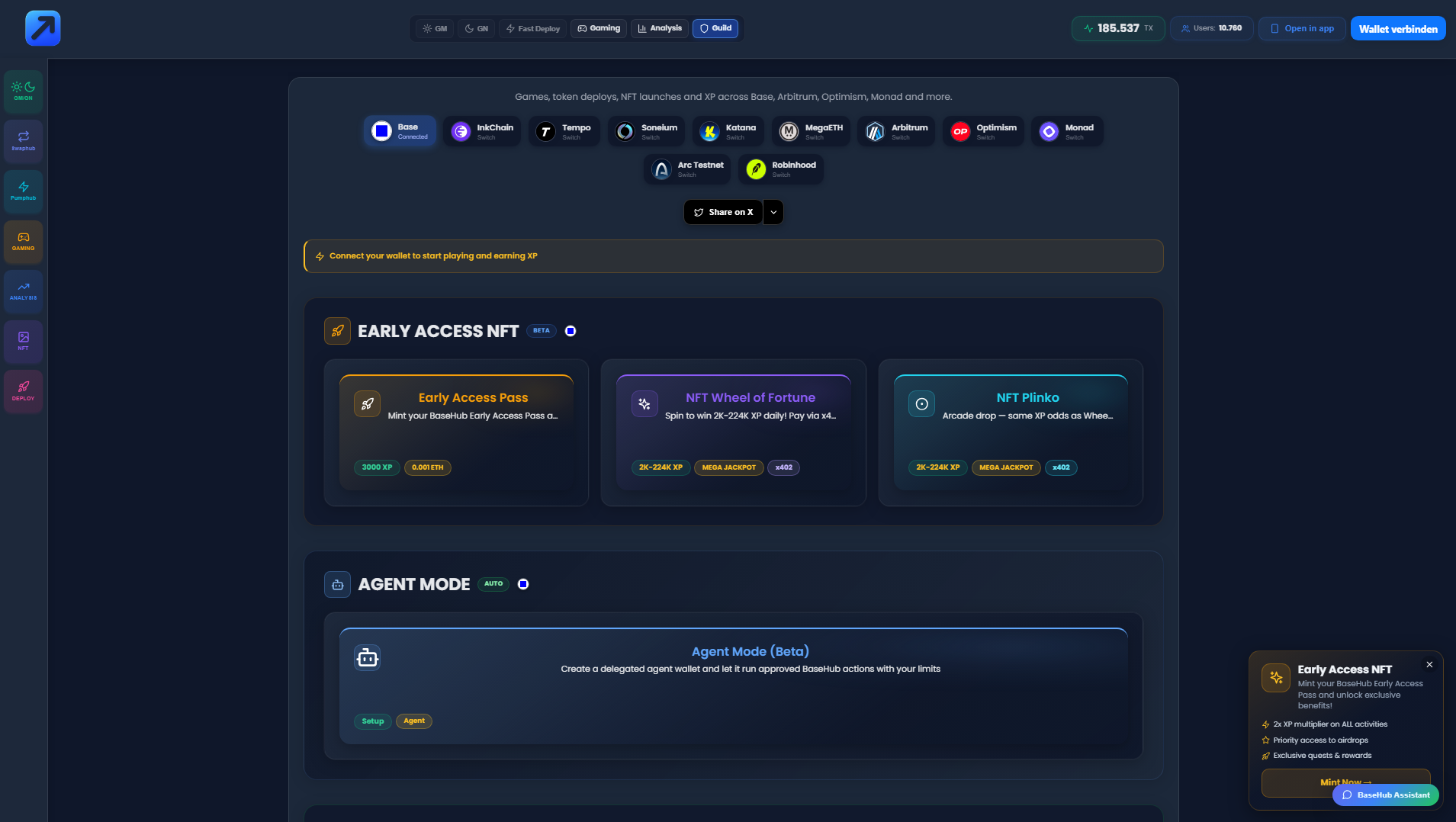
Task: Click the 185.537 TX counter
Action: pos(1118,28)
